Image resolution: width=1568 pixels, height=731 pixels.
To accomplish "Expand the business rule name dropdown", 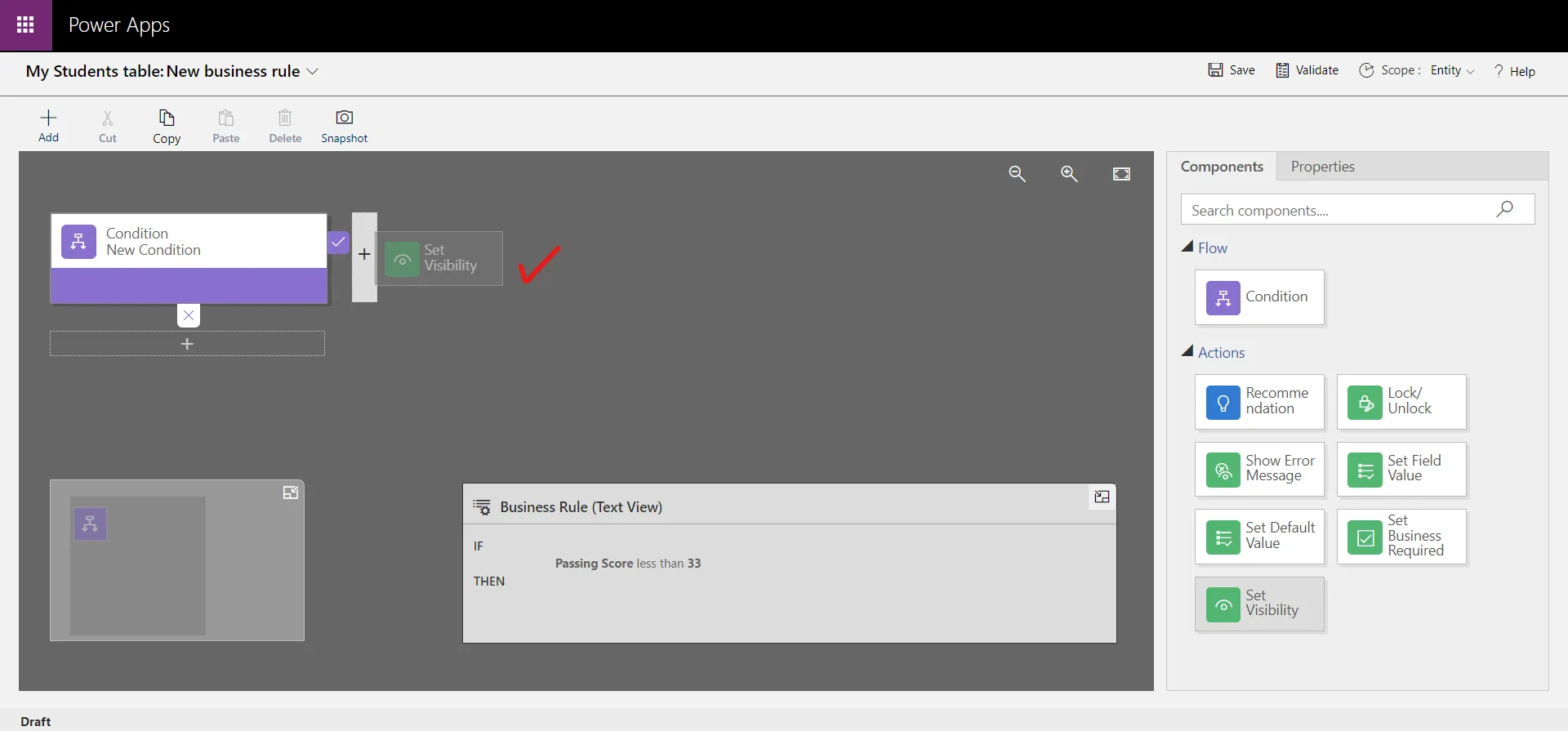I will (x=312, y=72).
